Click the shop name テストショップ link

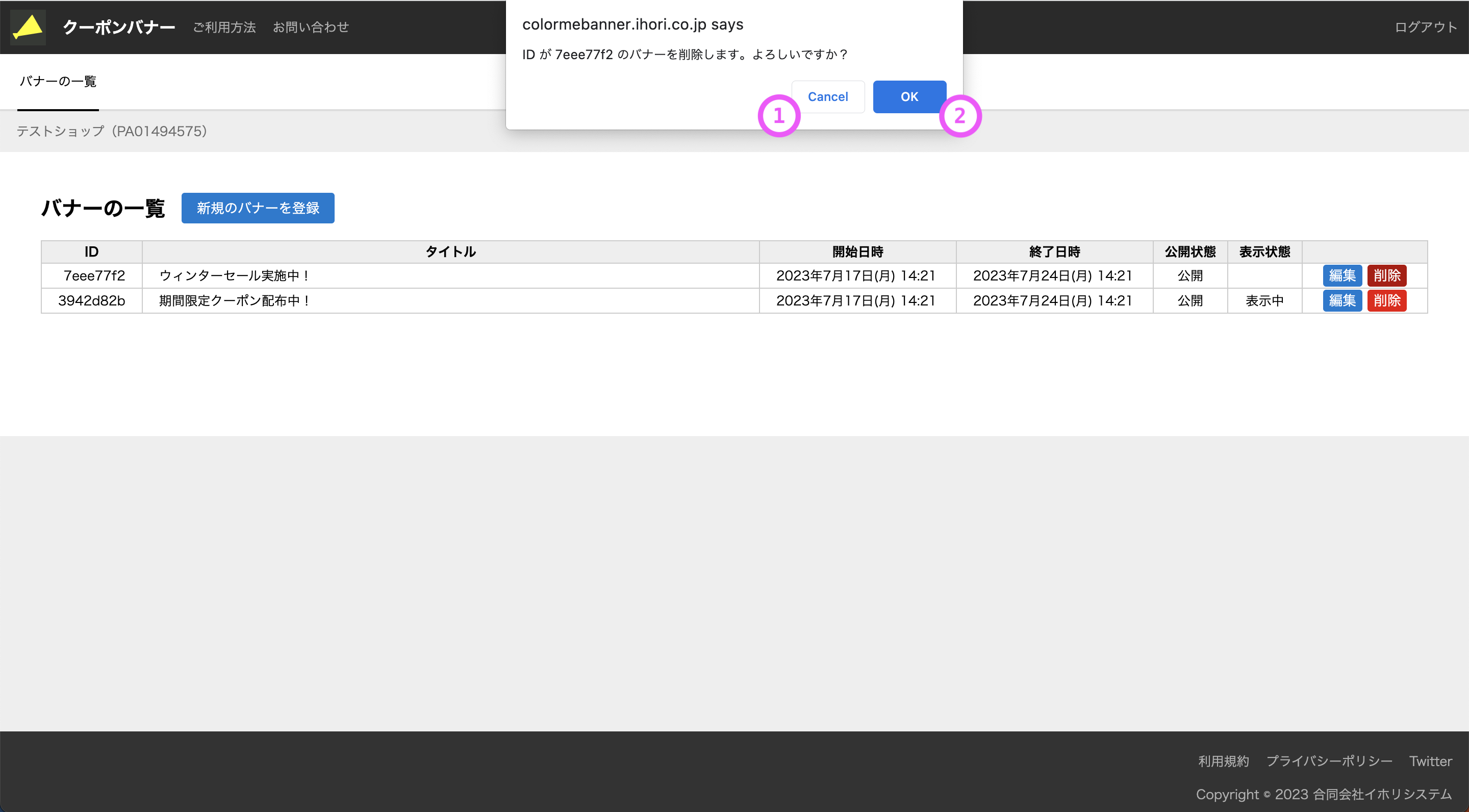110,131
